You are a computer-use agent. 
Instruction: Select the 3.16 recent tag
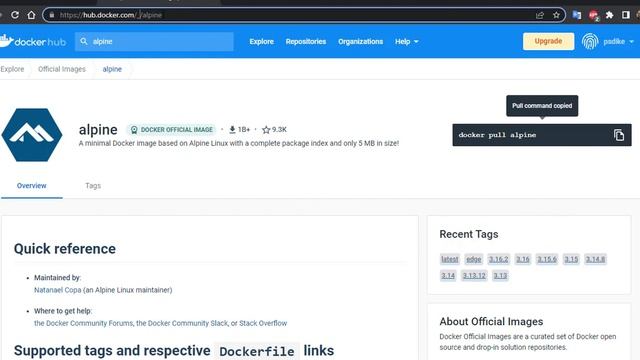point(522,259)
